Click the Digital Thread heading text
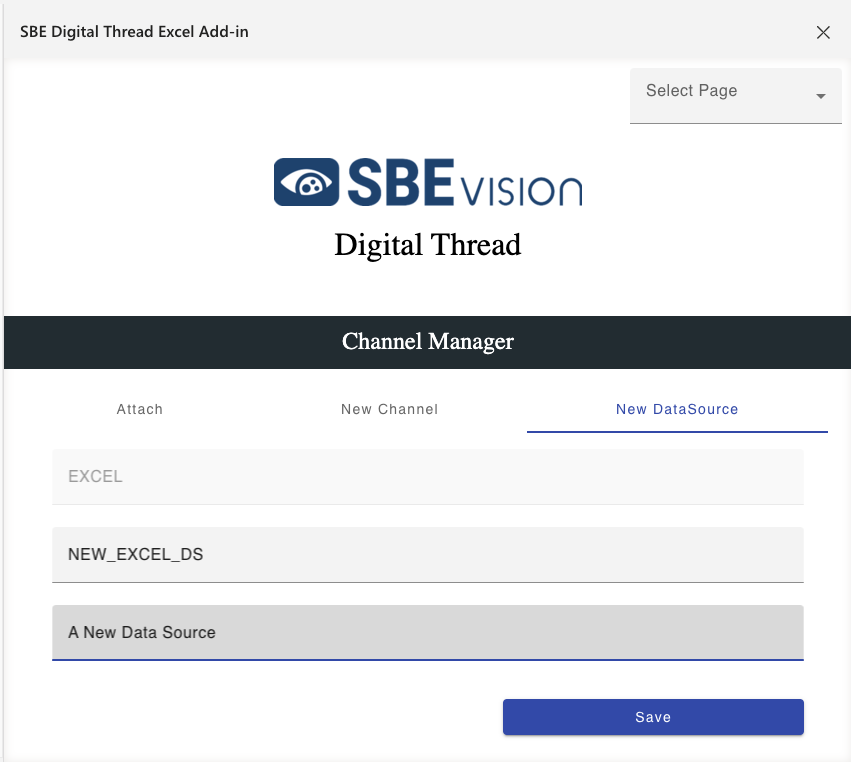Image resolution: width=851 pixels, height=762 pixels. 427,245
